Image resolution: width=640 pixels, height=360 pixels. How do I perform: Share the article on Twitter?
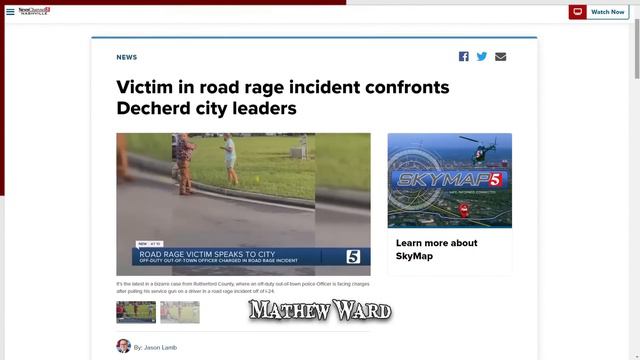tap(482, 56)
